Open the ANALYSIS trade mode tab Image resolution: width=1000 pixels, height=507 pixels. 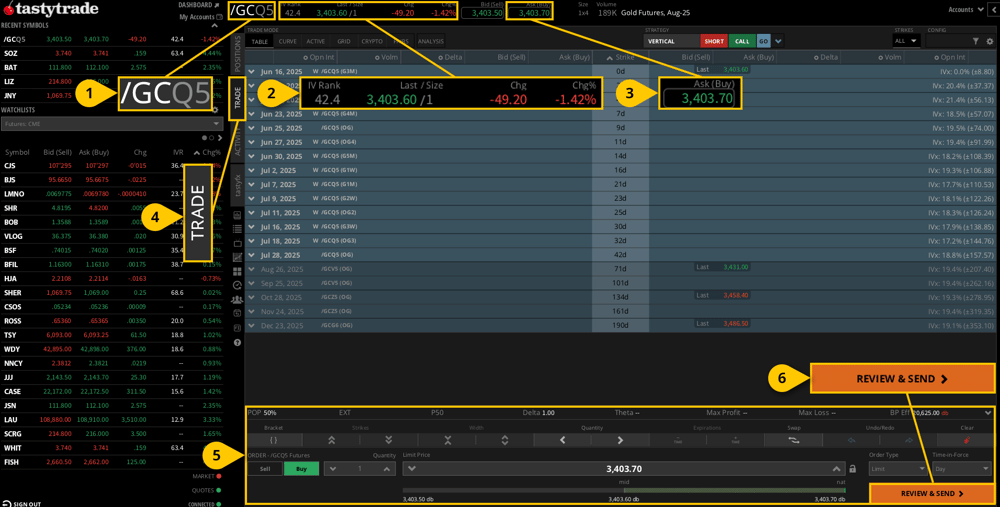tap(430, 41)
